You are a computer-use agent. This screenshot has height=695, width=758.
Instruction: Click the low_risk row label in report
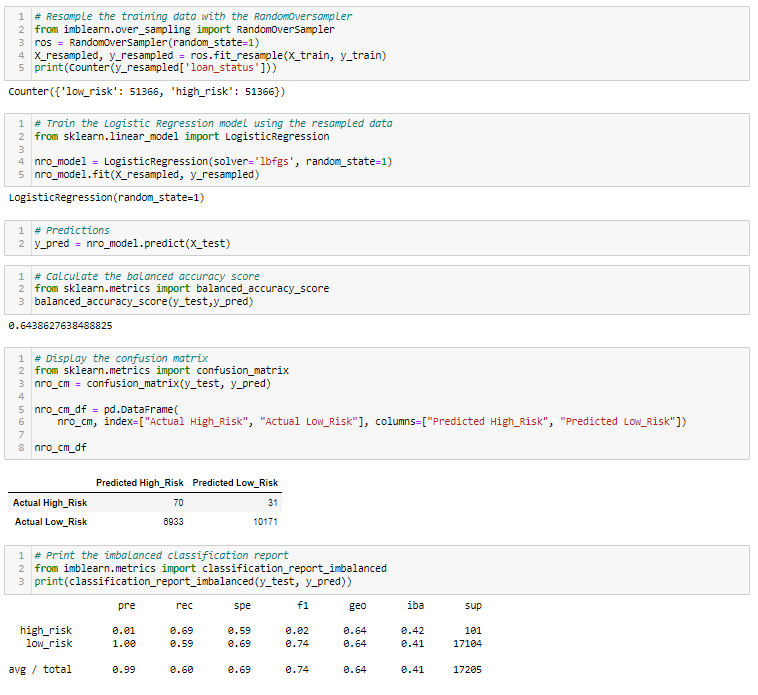coord(49,644)
